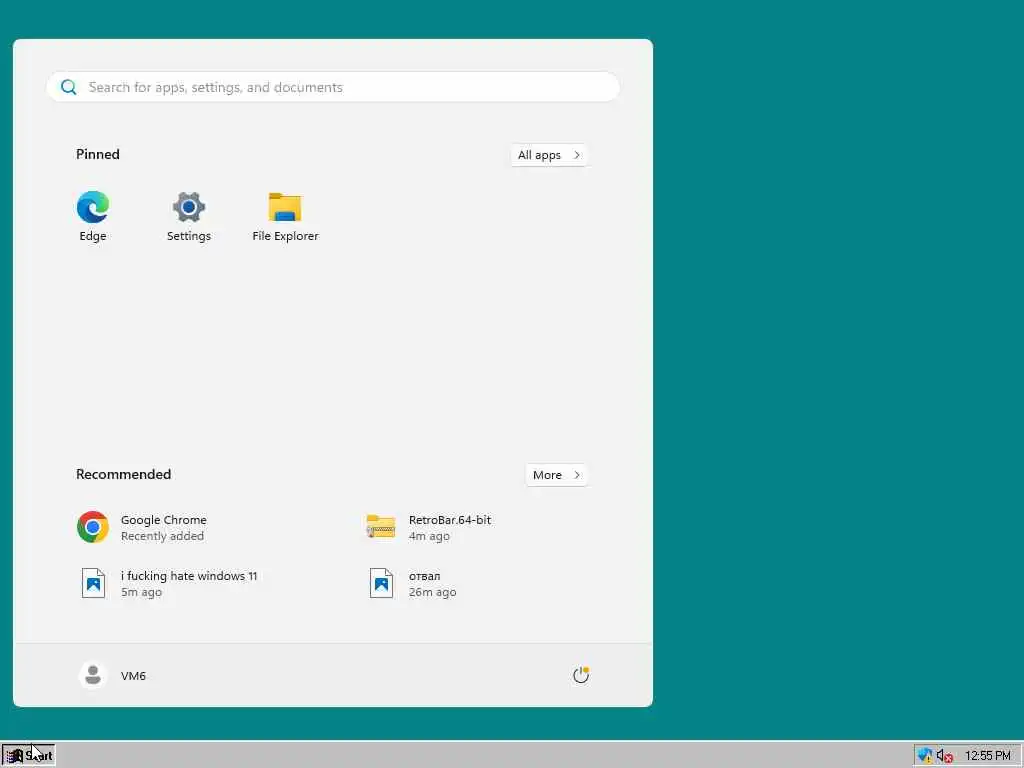Click the 'Recently added' text under Chrome

pos(162,536)
